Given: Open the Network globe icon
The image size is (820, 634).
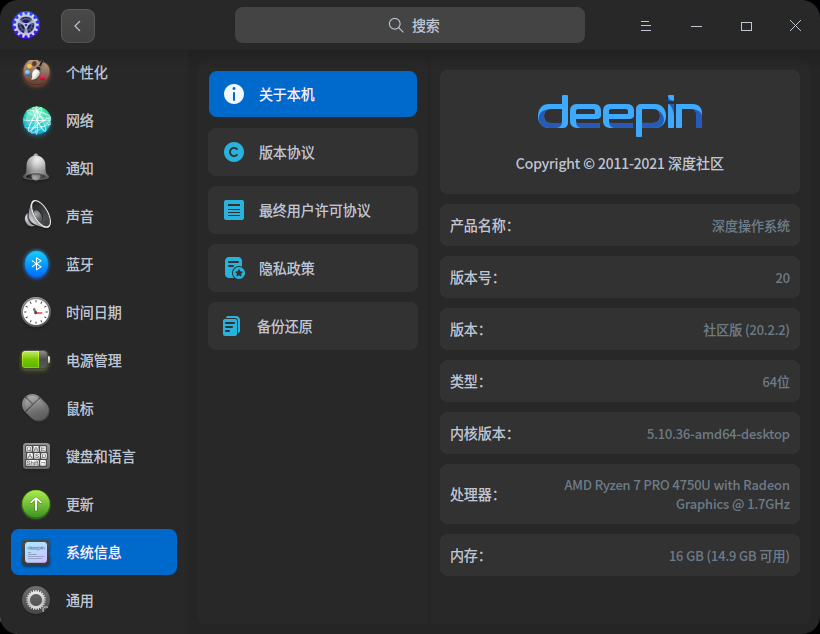Looking at the screenshot, I should pyautogui.click(x=37, y=120).
